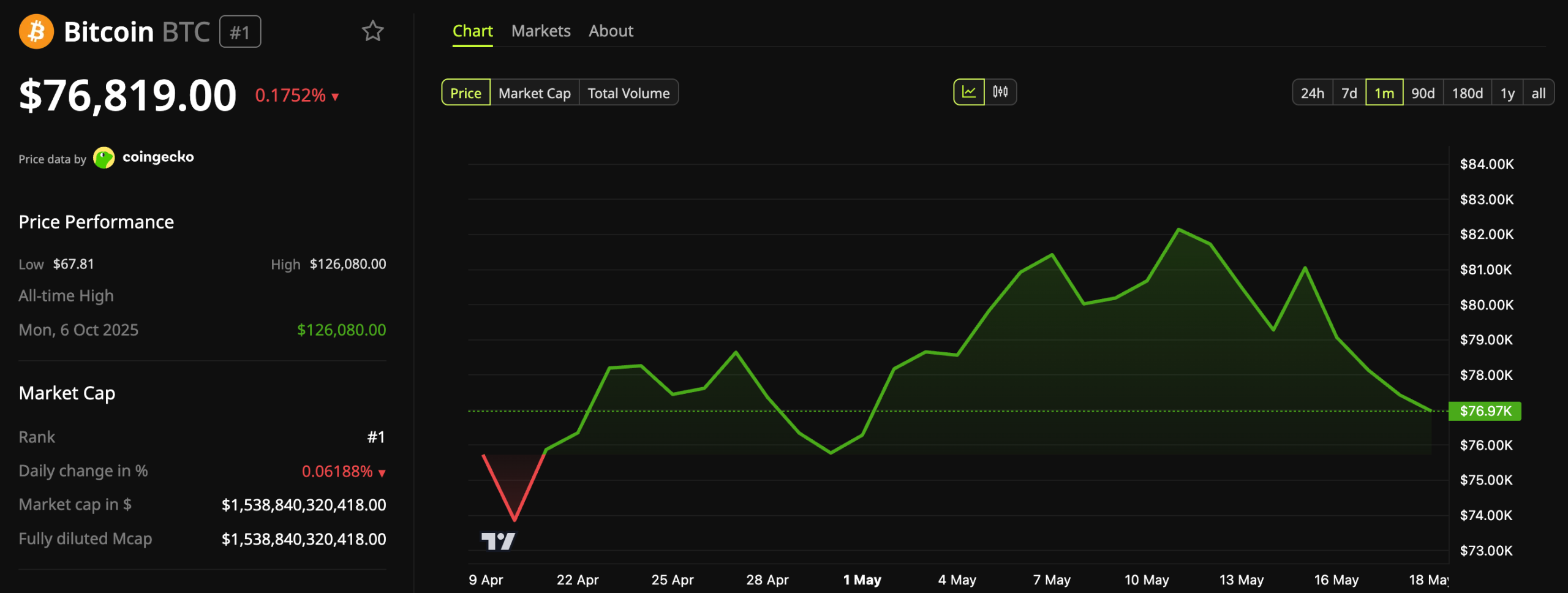This screenshot has height=593, width=1568.
Task: Click the All-time High label
Action: 66,296
